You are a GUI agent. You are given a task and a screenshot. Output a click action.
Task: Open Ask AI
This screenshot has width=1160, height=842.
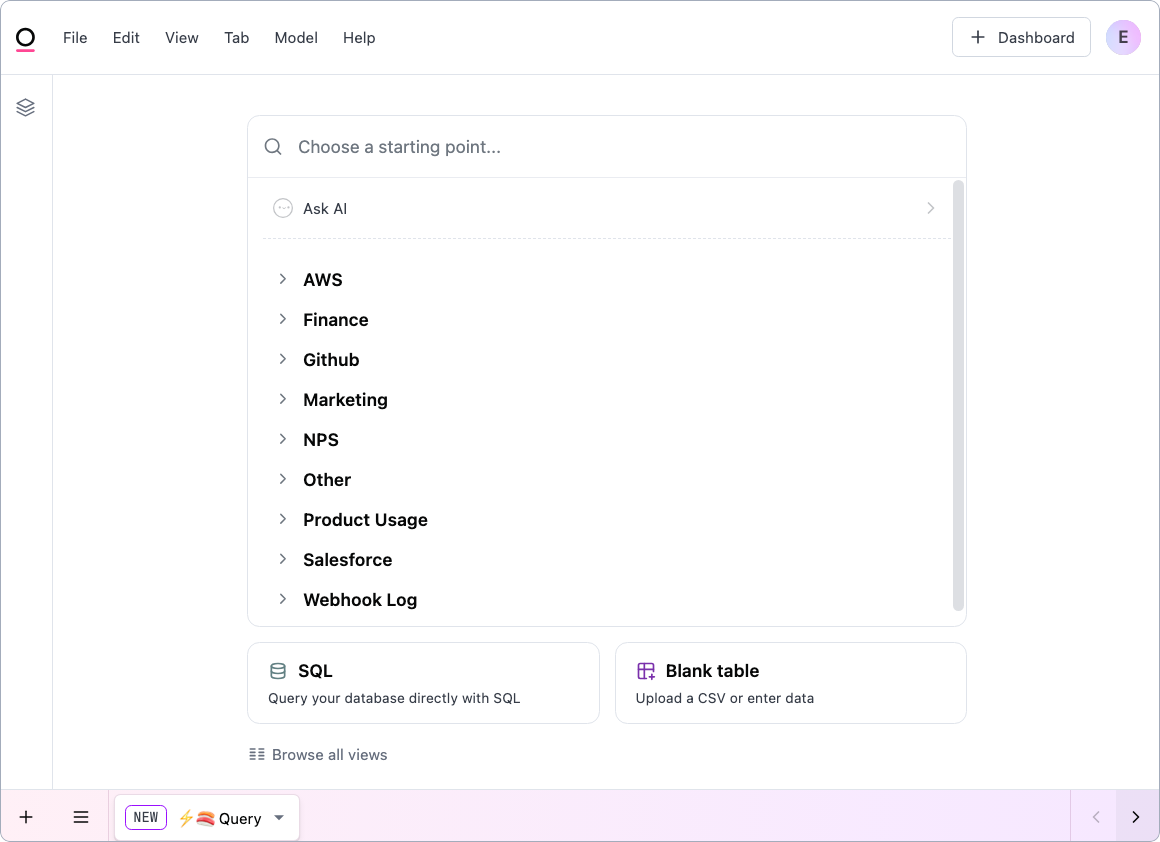point(325,208)
